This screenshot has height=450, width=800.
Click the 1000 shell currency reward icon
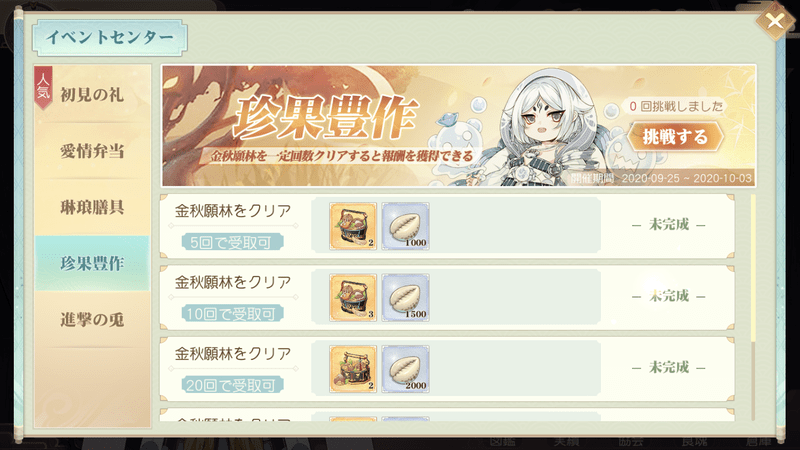406,226
